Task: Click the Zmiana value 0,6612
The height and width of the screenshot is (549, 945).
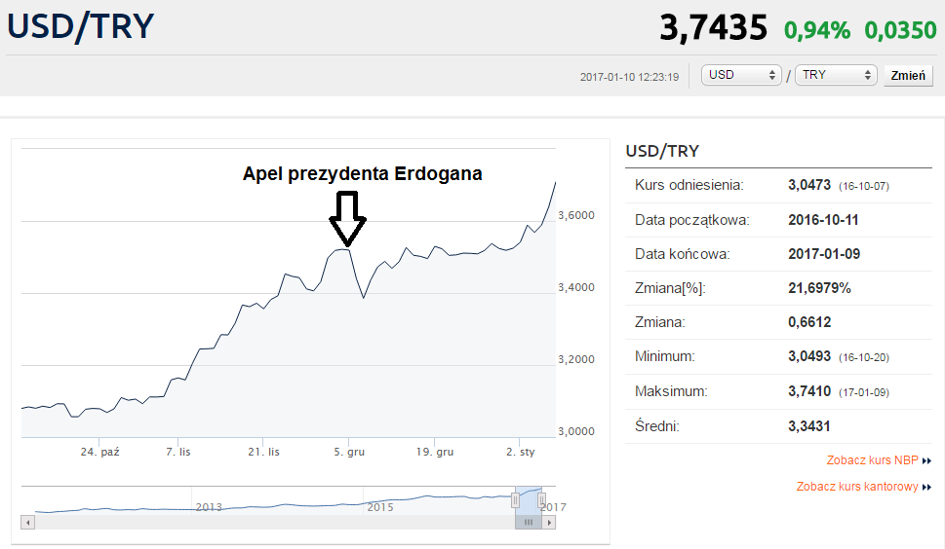Action: pos(809,322)
